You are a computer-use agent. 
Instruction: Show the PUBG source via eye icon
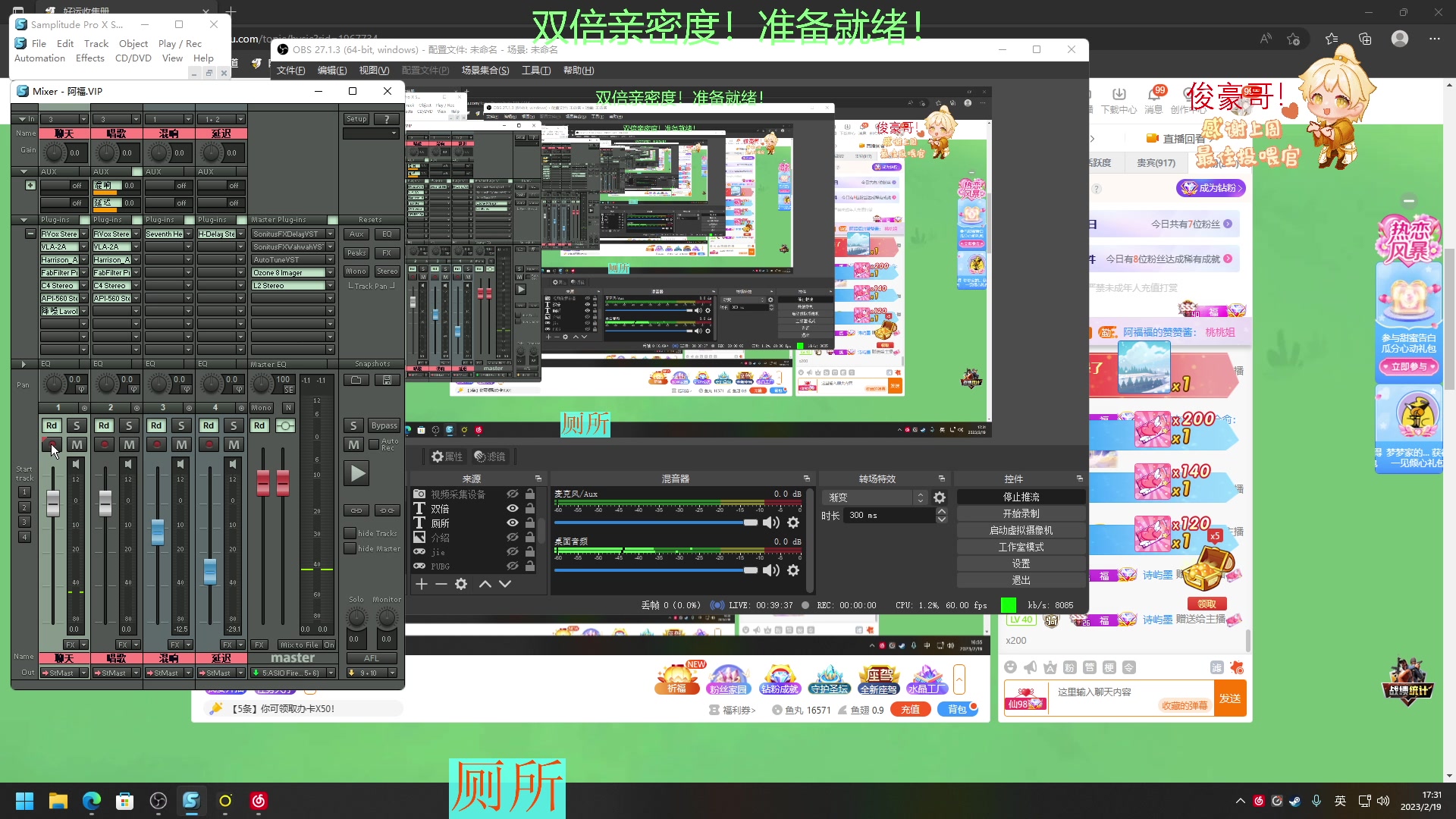(513, 566)
